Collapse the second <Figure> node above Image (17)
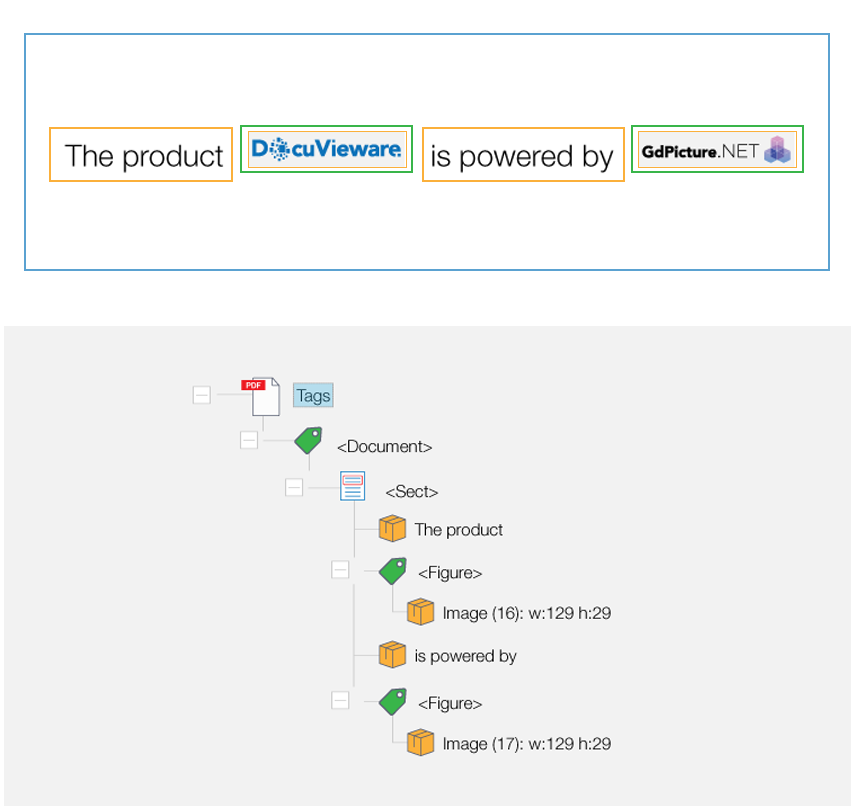 tap(340, 700)
